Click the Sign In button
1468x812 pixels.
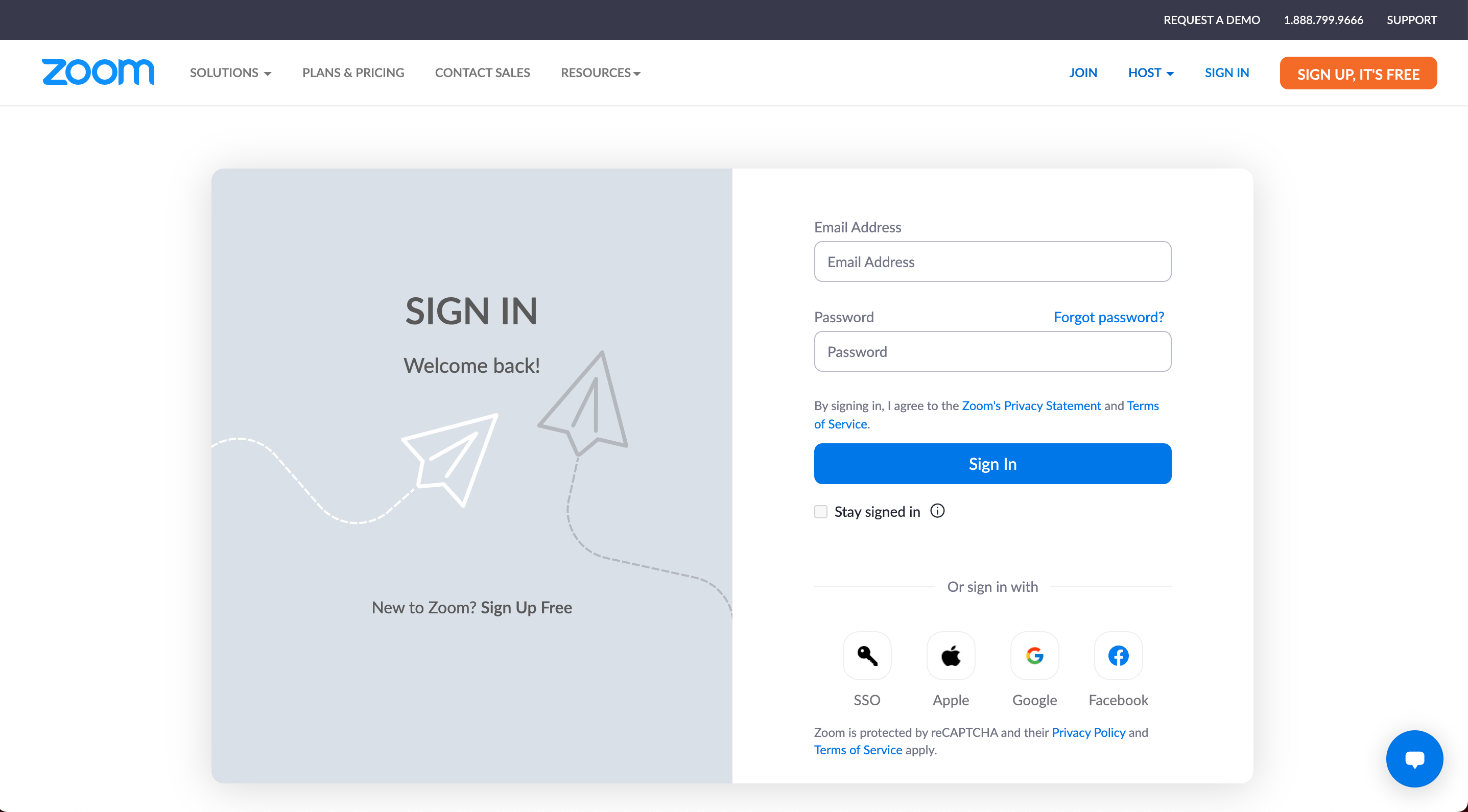pos(992,463)
